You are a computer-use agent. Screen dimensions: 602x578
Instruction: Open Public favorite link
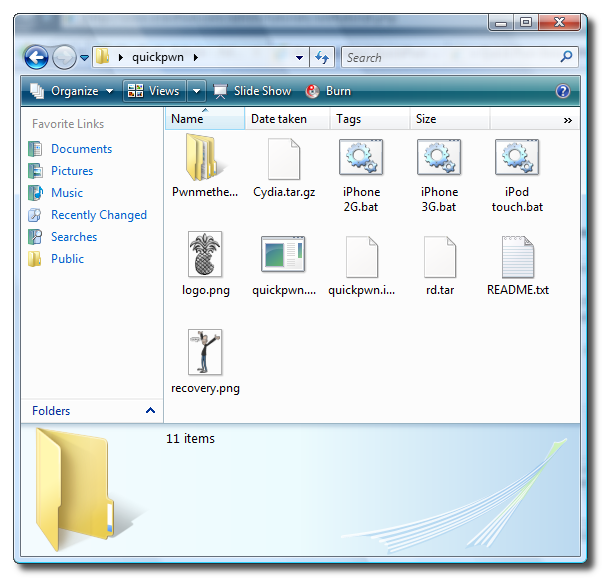(x=68, y=259)
